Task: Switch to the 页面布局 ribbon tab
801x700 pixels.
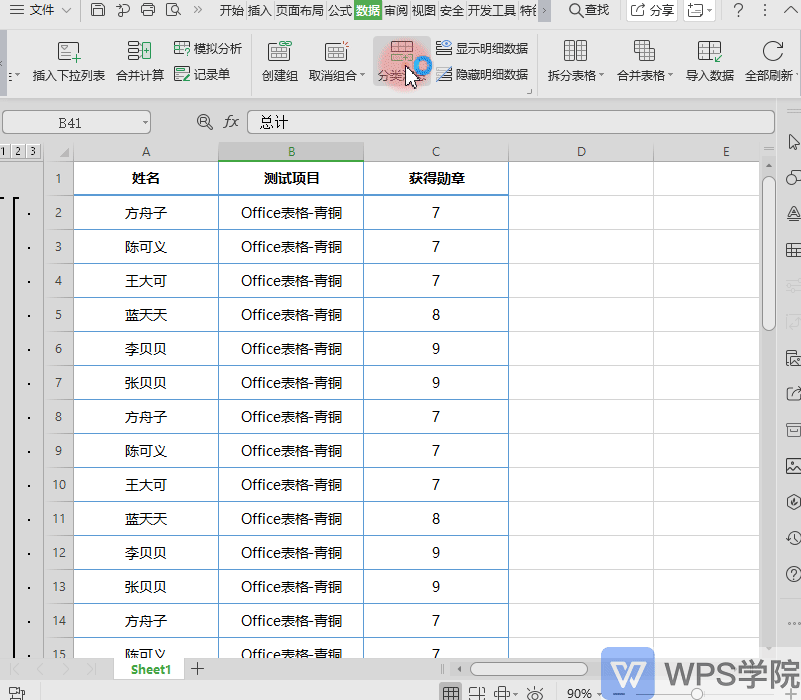Action: tap(300, 10)
